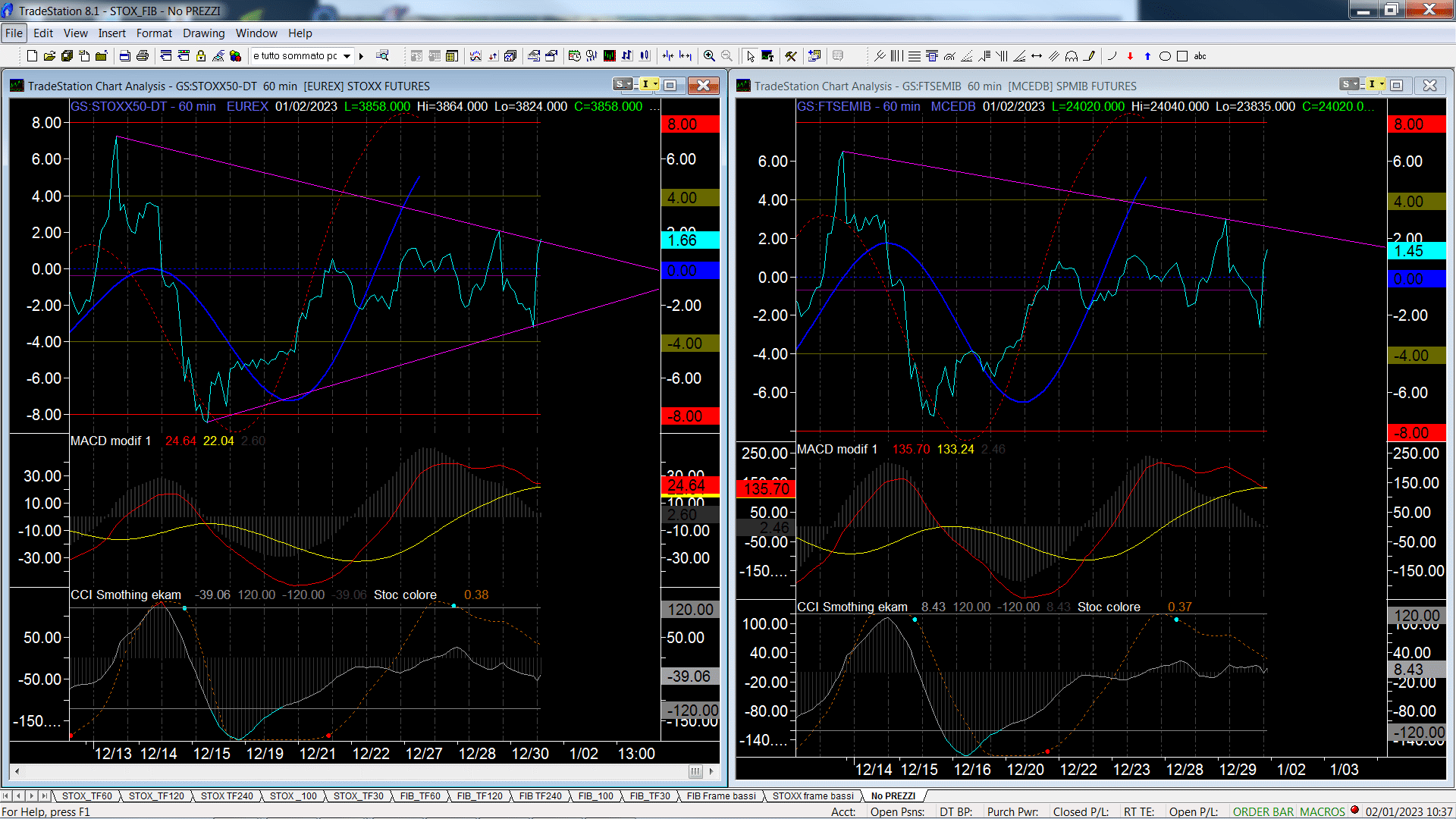Click the compress bar spacing icon
The height and width of the screenshot is (819, 1456).
pos(667,56)
